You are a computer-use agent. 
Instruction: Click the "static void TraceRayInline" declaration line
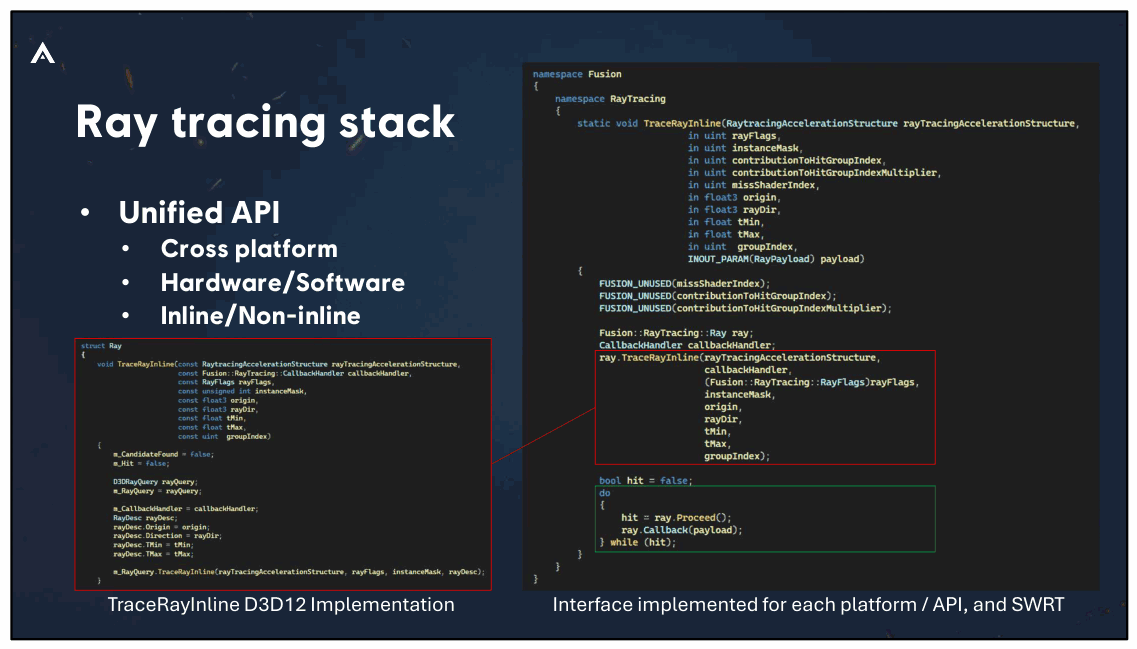828,123
